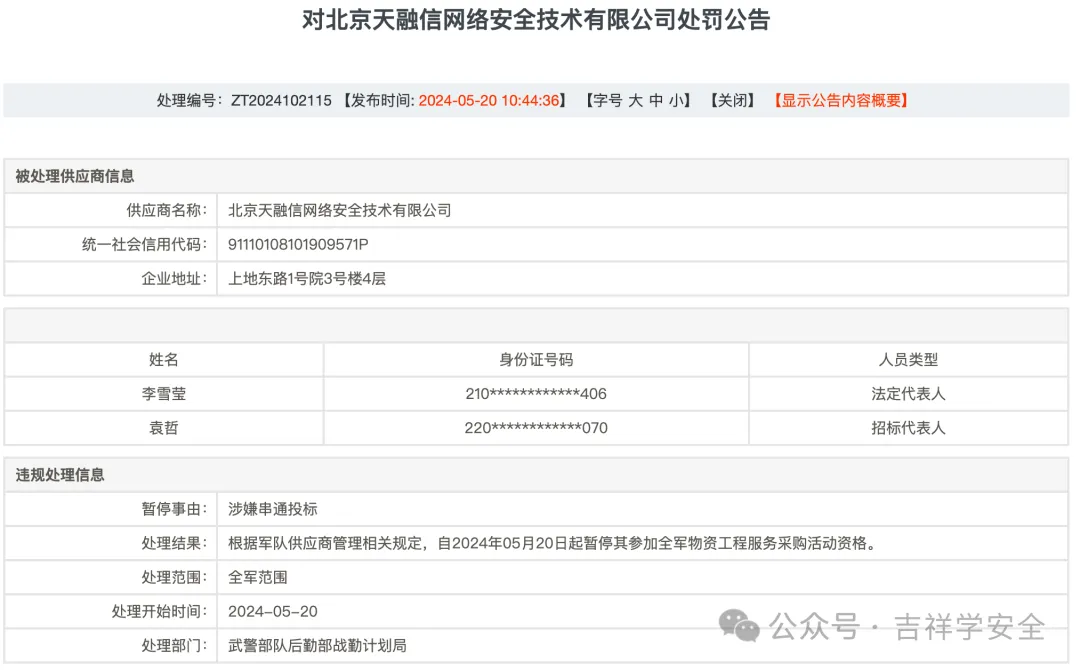Viewport: 1080px width, 670px height.
Task: Click the 姓名 column header
Action: [x=164, y=359]
